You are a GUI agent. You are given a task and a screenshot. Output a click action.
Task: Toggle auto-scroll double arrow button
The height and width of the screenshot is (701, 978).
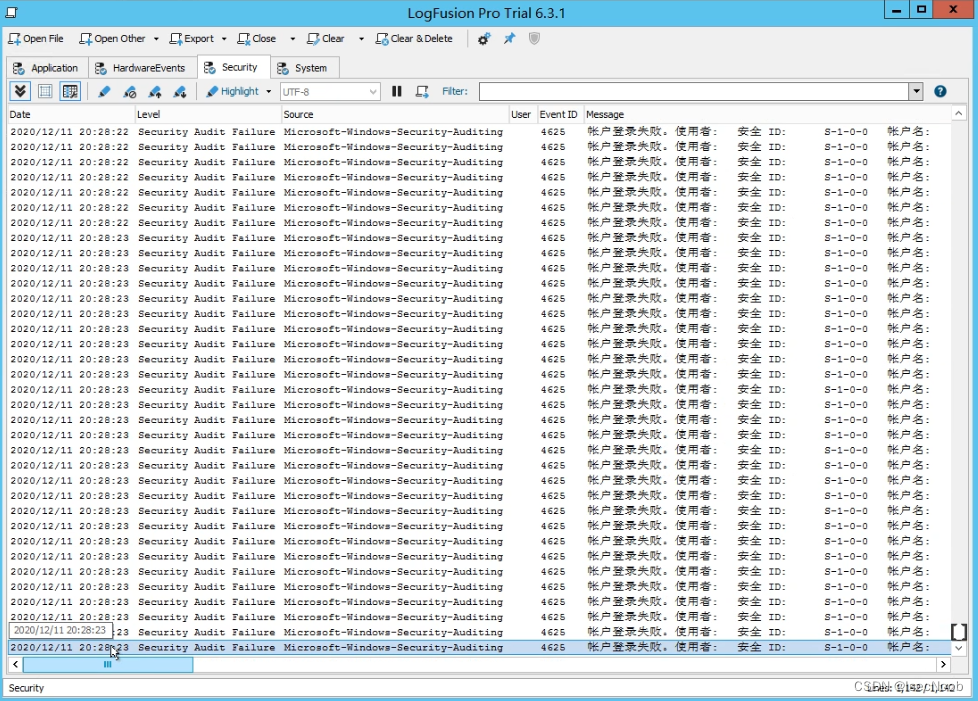[x=20, y=92]
